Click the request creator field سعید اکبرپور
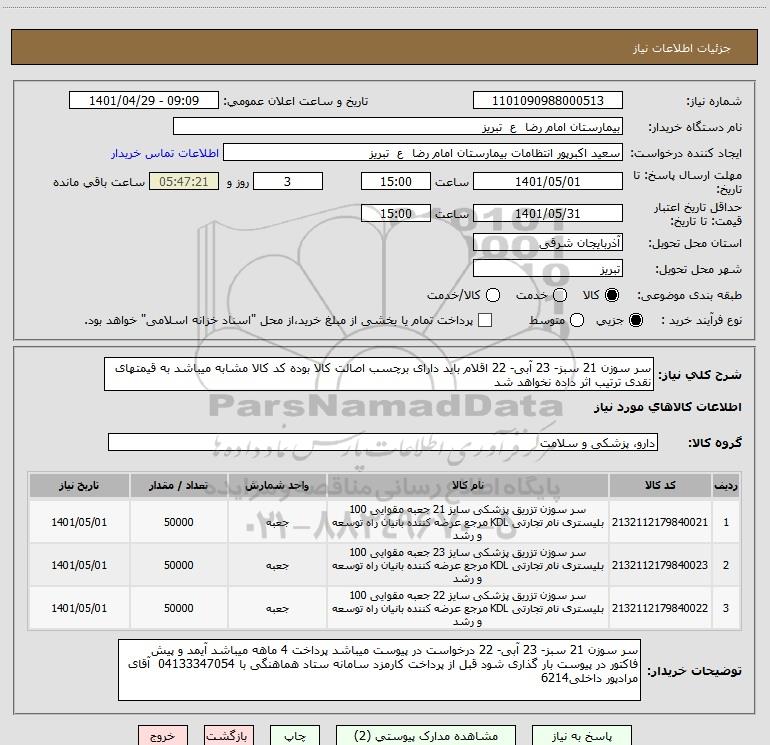Screen dimensions: 770x745 point(423,153)
